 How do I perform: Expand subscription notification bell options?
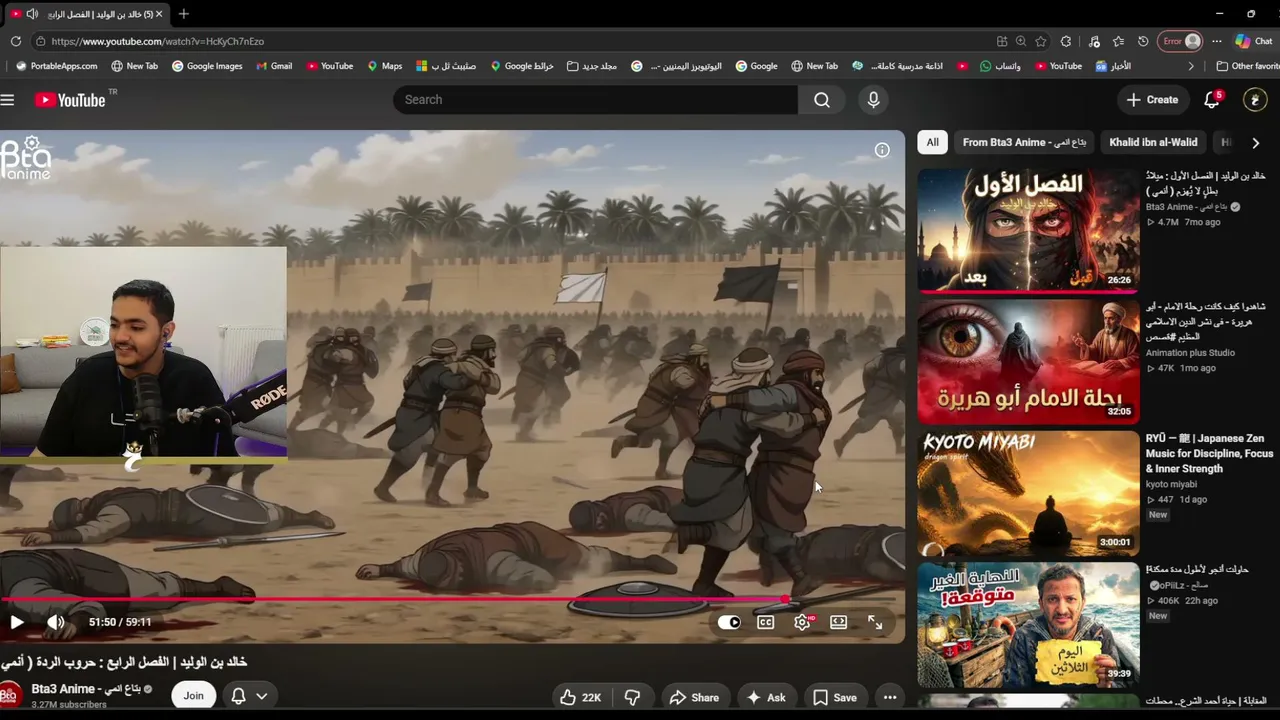click(249, 696)
